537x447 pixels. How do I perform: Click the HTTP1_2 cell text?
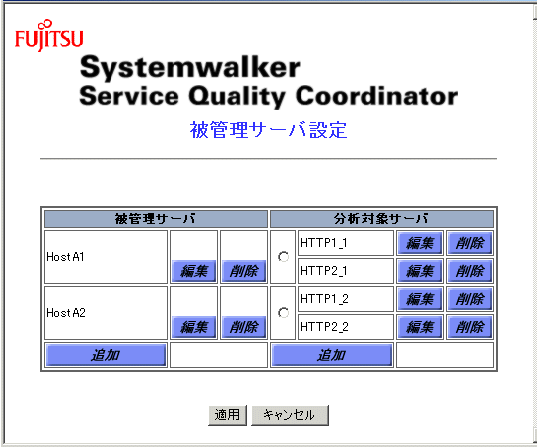[324, 299]
